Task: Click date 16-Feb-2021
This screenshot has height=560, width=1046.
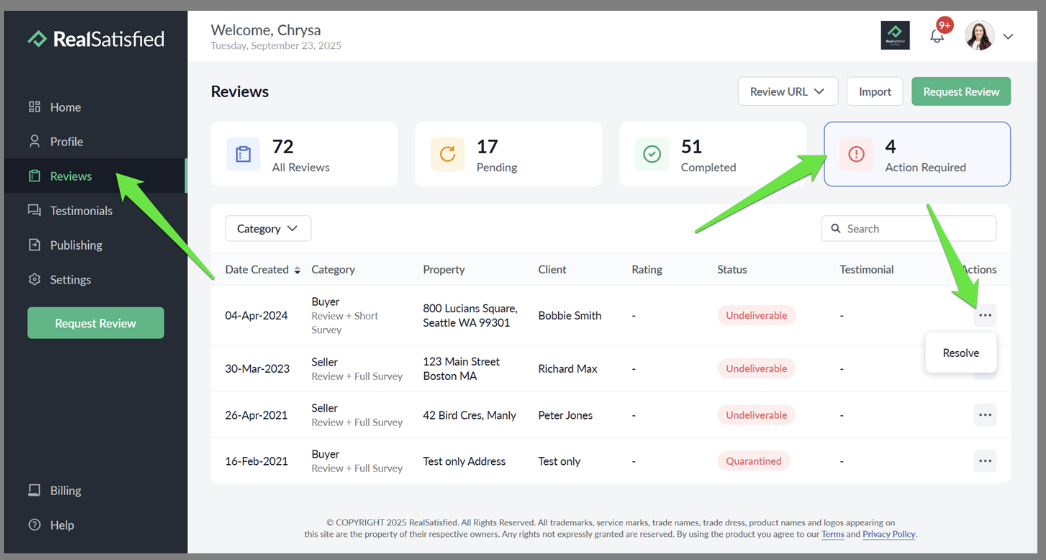Action: 256,461
